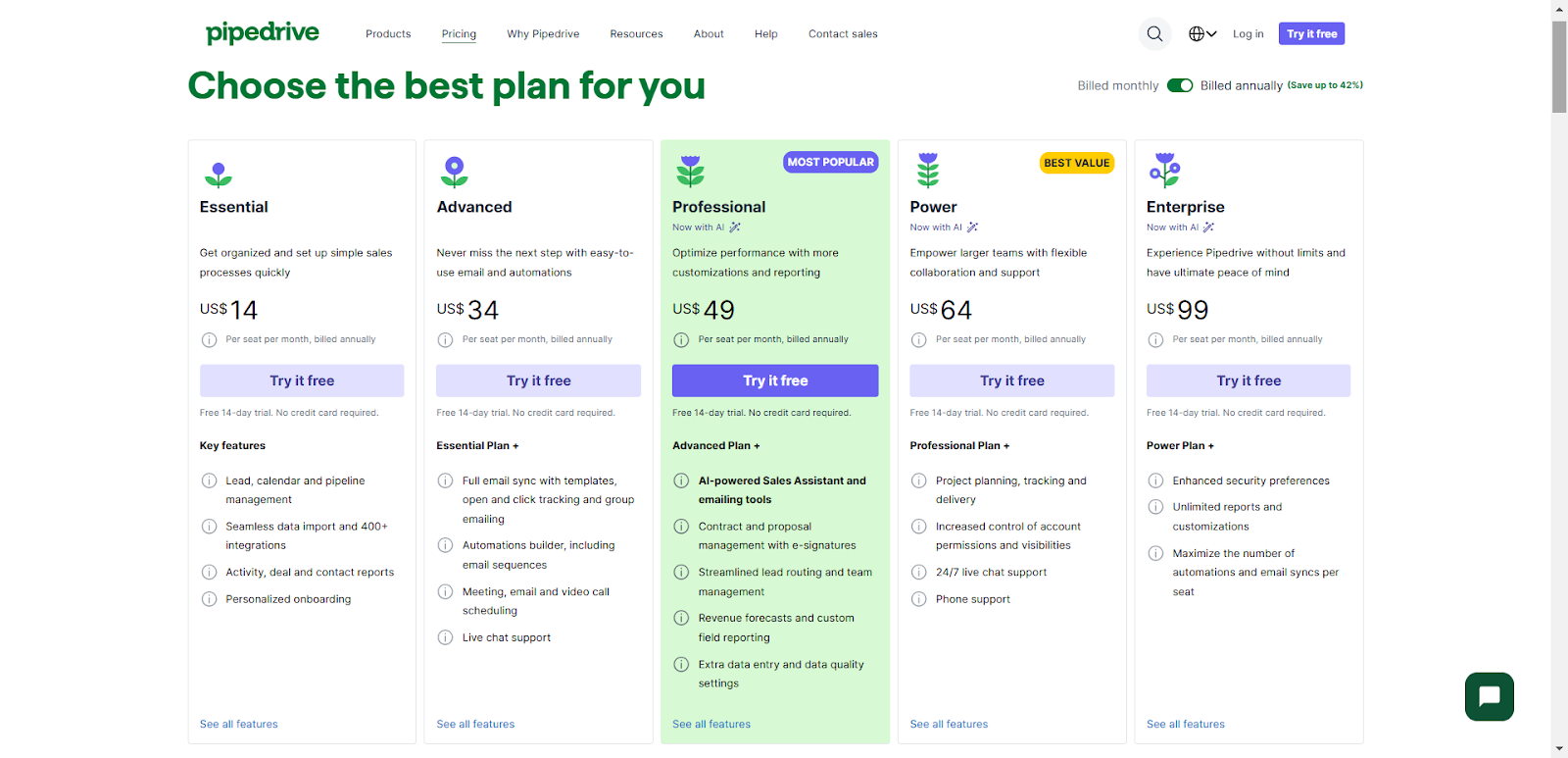Click the Log in link
1568x758 pixels.
[x=1248, y=34]
